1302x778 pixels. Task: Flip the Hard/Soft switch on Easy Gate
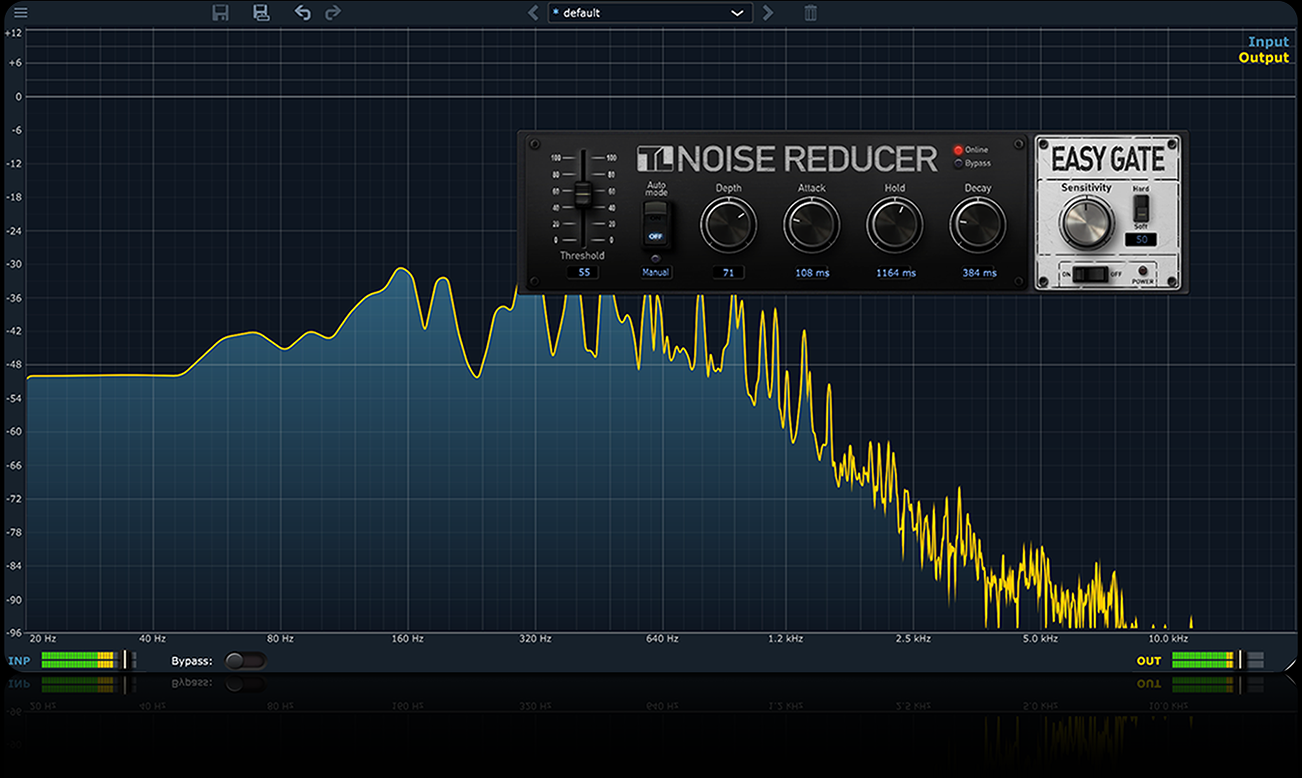(x=1141, y=208)
